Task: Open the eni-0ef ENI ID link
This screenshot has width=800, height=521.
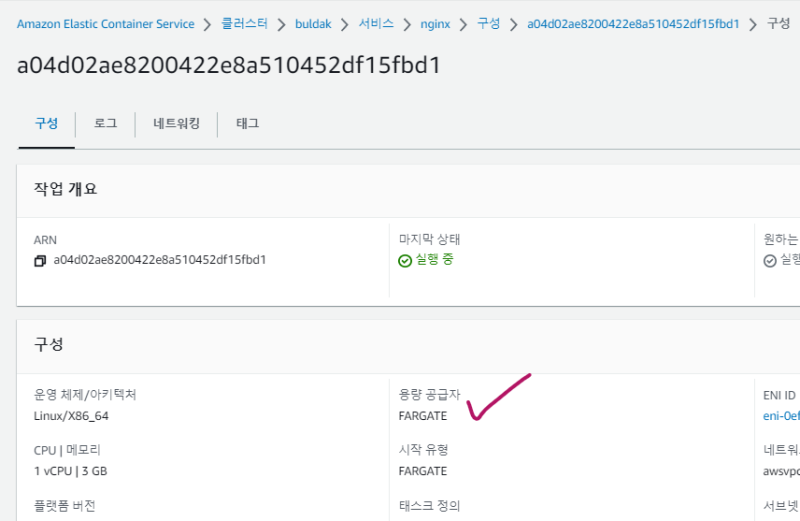Action: pos(781,416)
